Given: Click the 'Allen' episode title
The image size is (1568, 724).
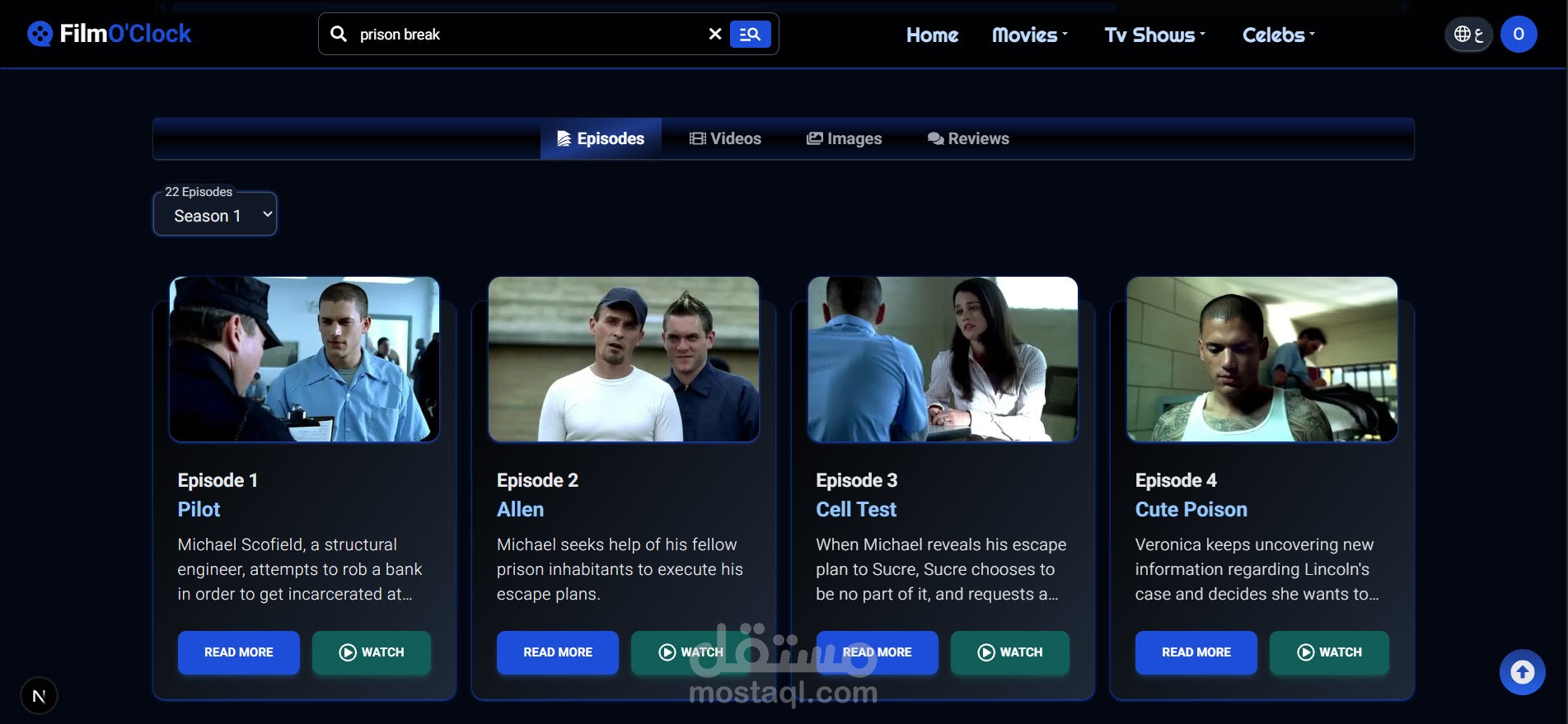Looking at the screenshot, I should click(x=520, y=509).
